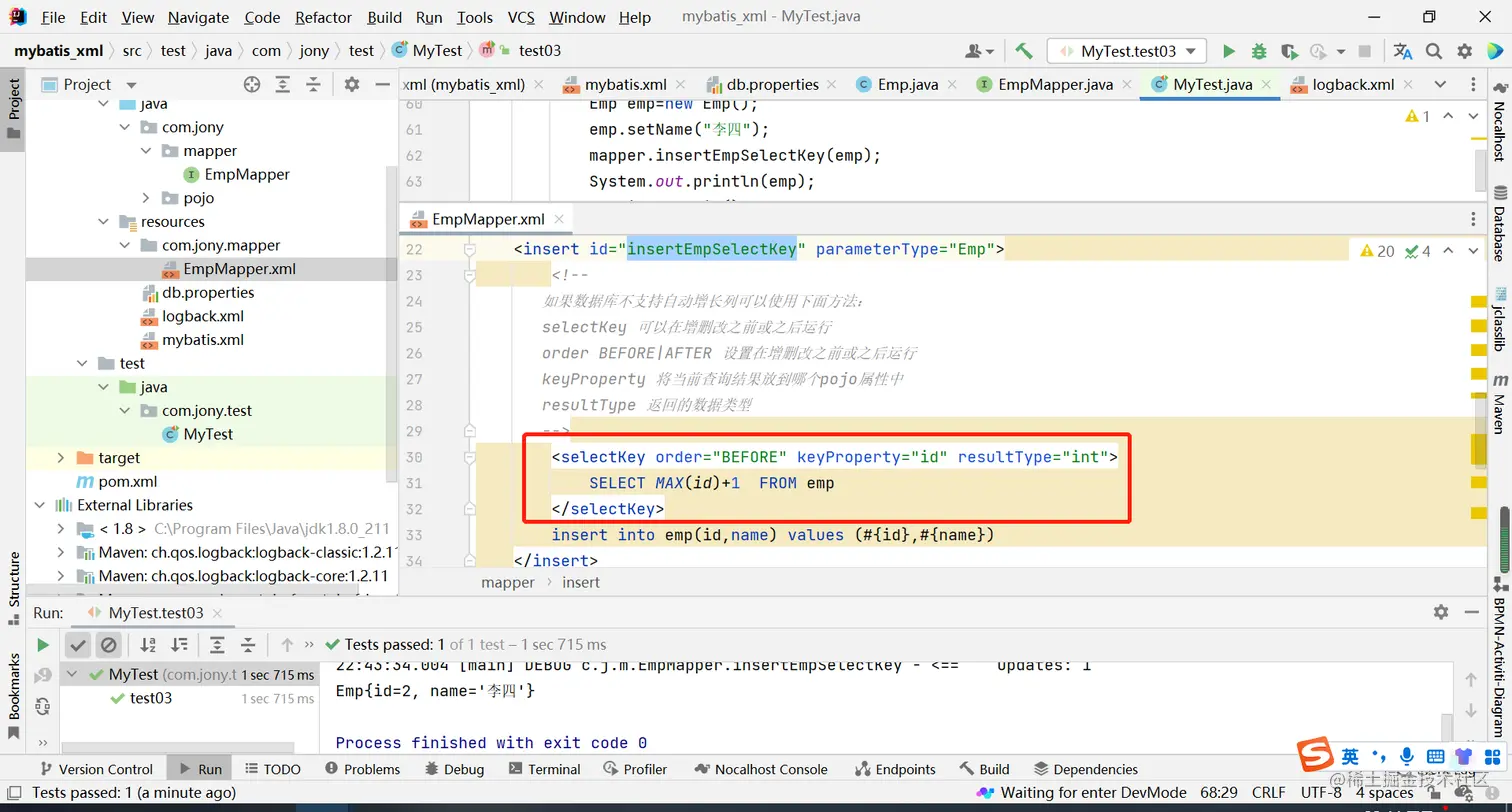Open Search Everywhere magnifier icon
Viewport: 1512px width, 812px height.
[x=1434, y=51]
